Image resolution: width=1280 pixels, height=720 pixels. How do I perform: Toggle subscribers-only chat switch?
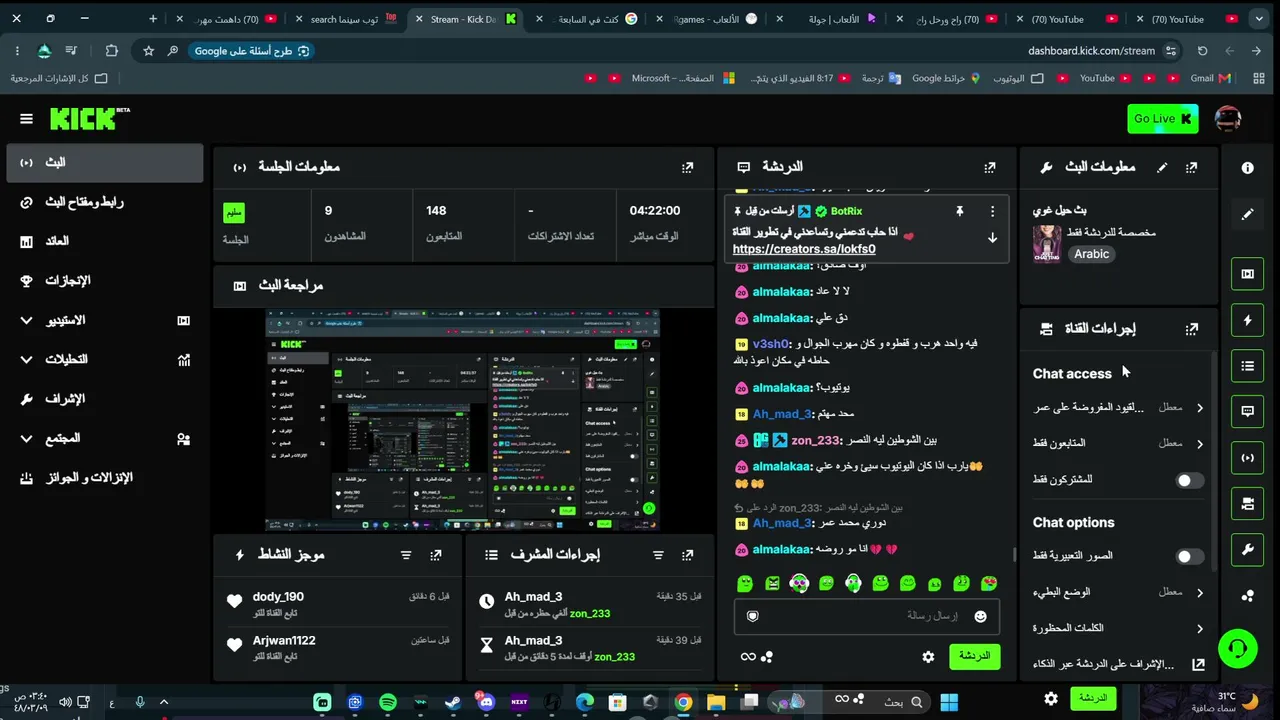pos(1189,480)
